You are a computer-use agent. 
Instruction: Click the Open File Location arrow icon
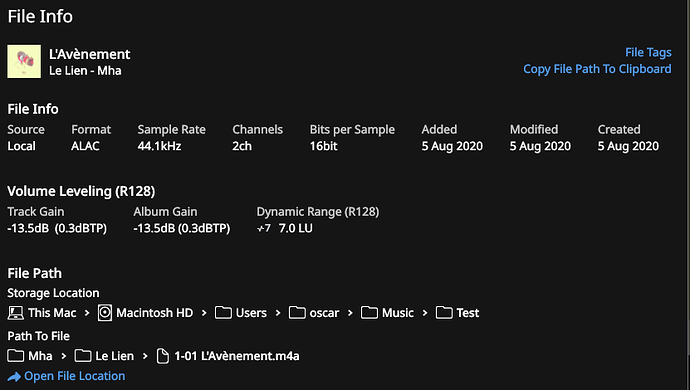pyautogui.click(x=14, y=377)
